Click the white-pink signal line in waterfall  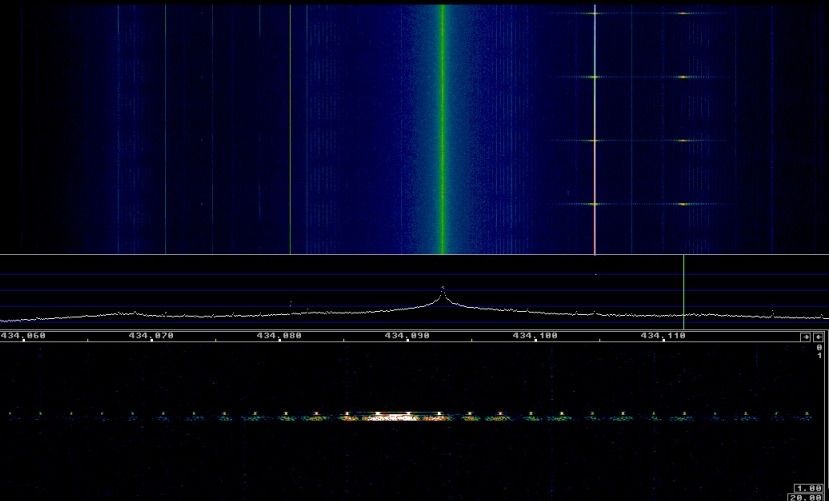(595, 129)
